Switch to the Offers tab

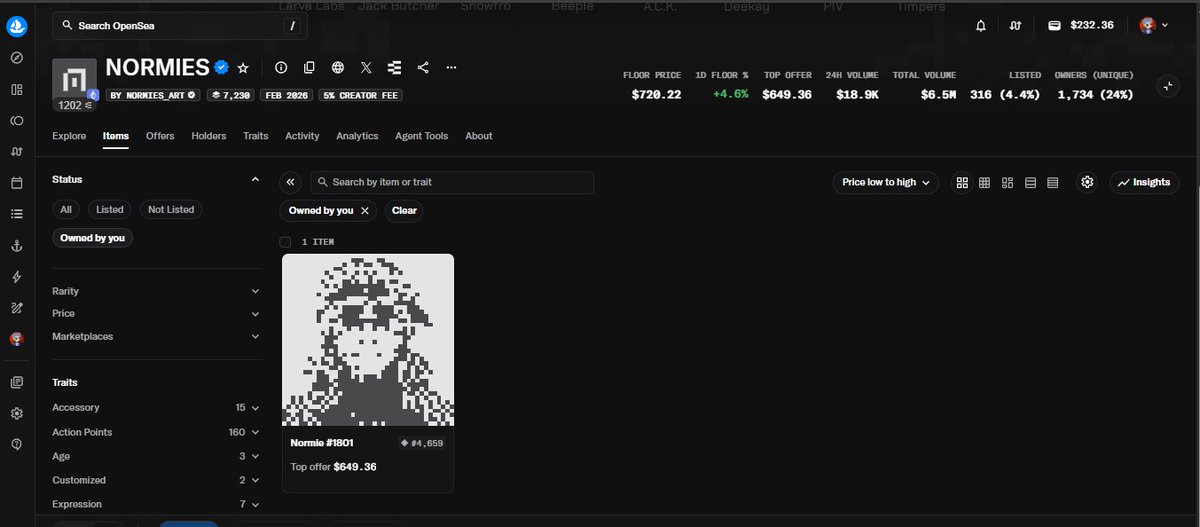[x=160, y=136]
